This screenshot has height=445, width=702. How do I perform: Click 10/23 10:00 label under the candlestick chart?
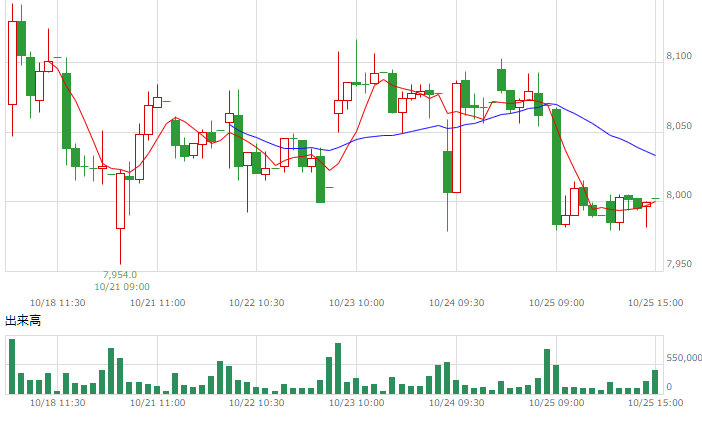pyautogui.click(x=356, y=303)
